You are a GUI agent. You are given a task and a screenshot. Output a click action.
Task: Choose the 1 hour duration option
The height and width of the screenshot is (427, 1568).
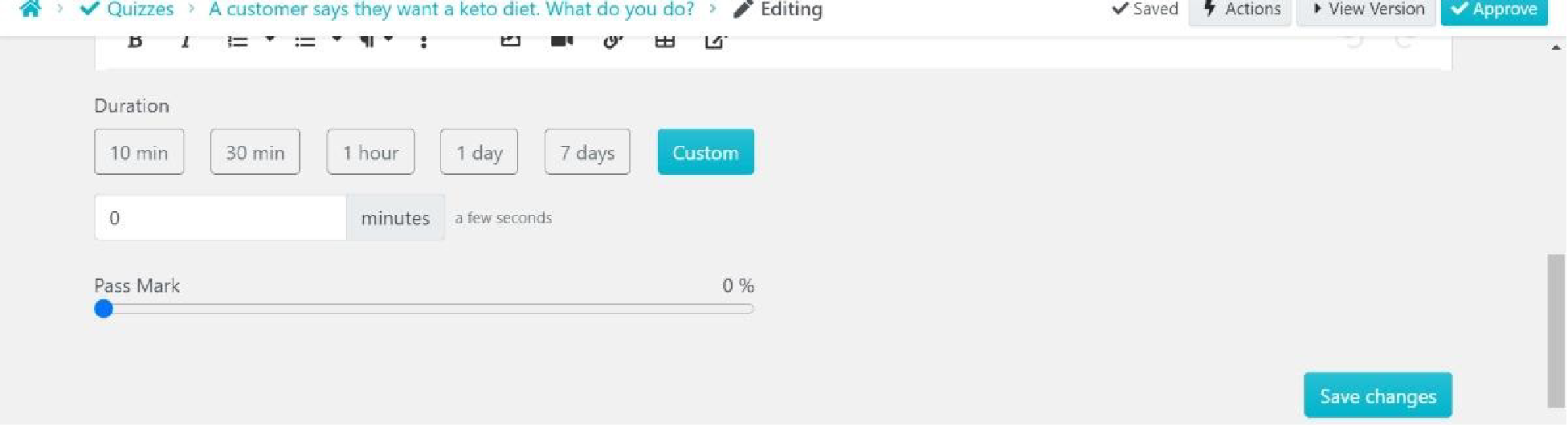click(x=370, y=152)
